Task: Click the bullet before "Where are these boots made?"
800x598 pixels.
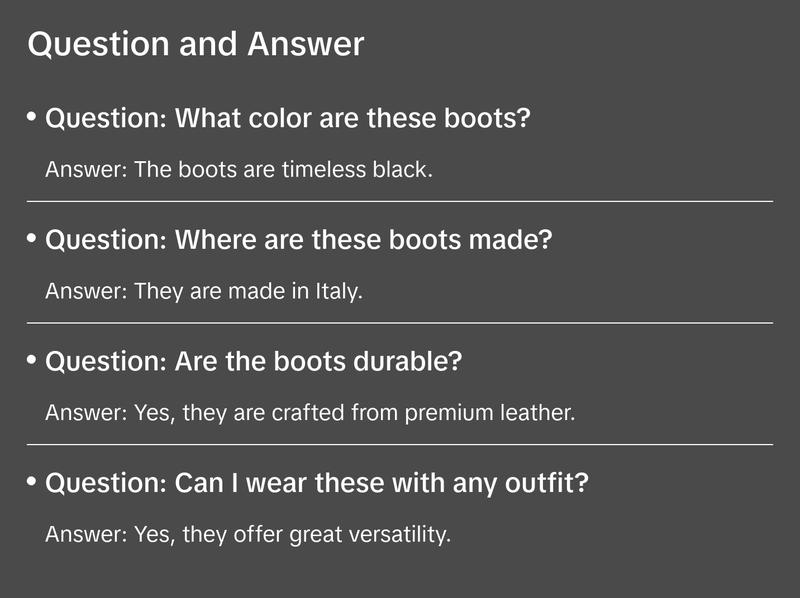Action: click(32, 239)
